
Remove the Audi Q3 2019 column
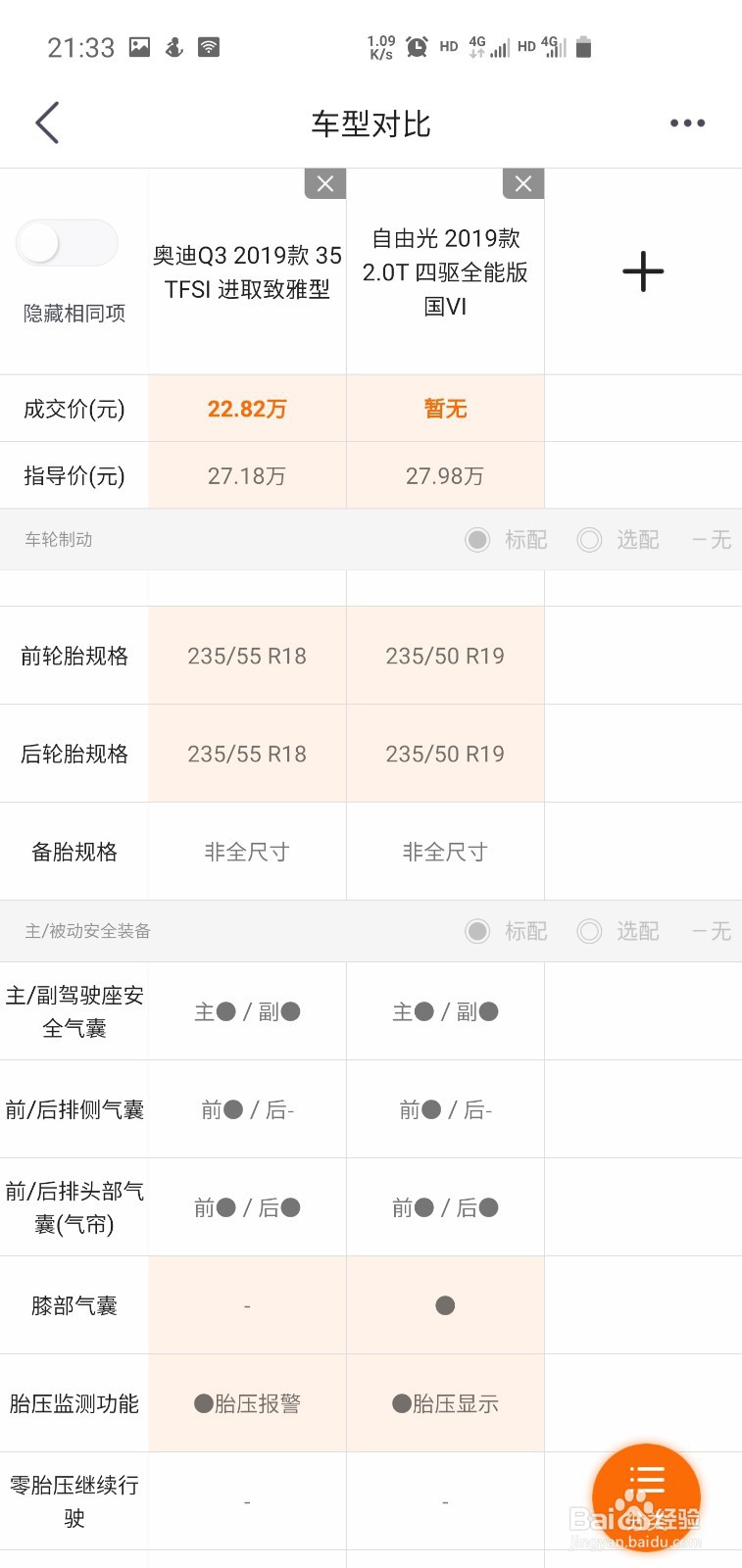click(325, 183)
